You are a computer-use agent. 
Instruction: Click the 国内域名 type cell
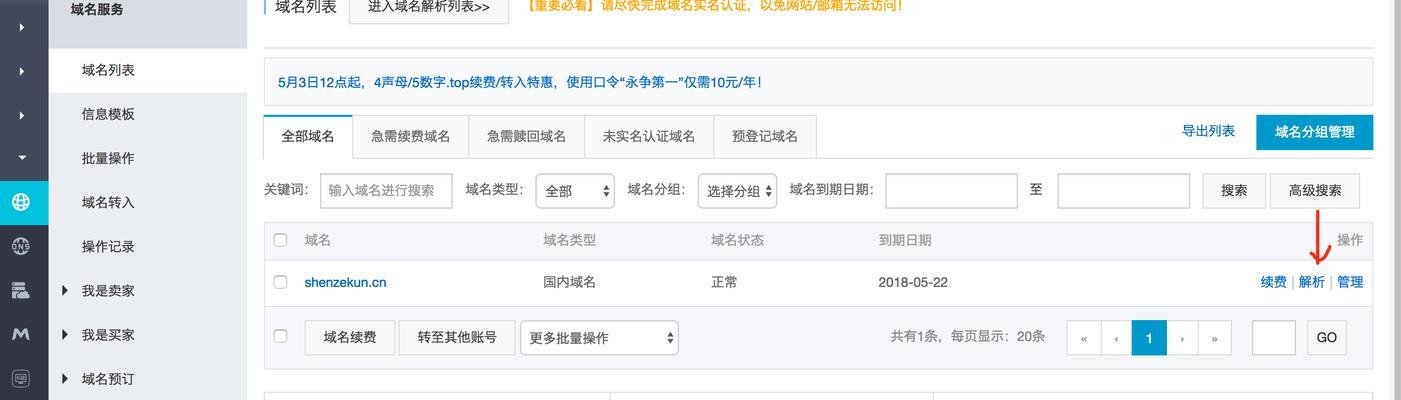(x=569, y=282)
